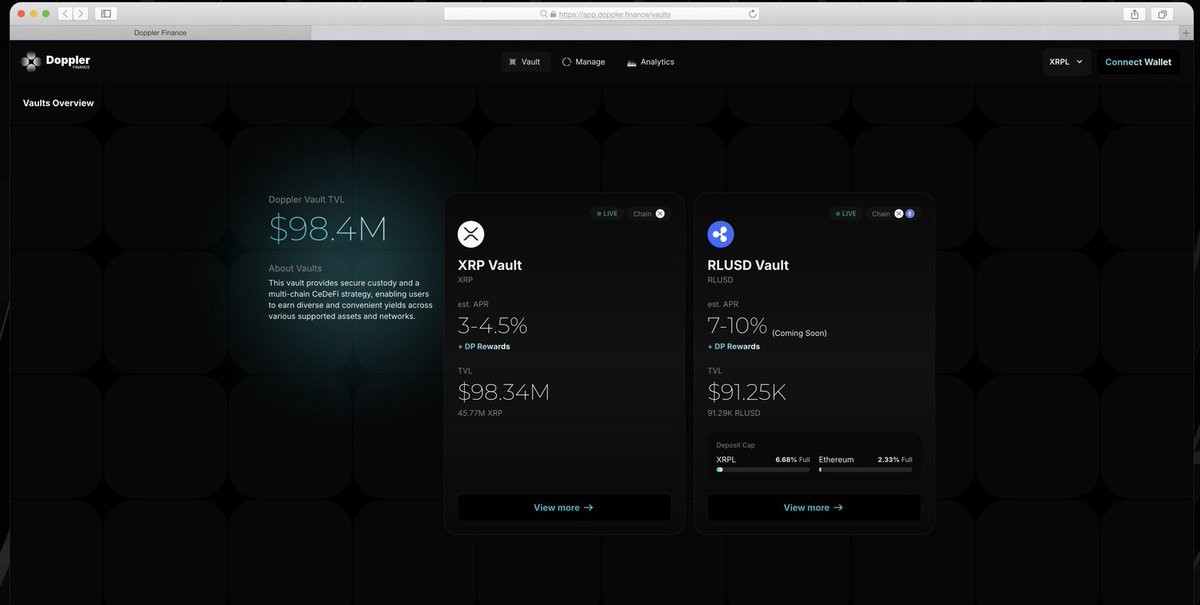Image resolution: width=1200 pixels, height=605 pixels.
Task: Click the $98.4M total TVL value
Action: 328,230
